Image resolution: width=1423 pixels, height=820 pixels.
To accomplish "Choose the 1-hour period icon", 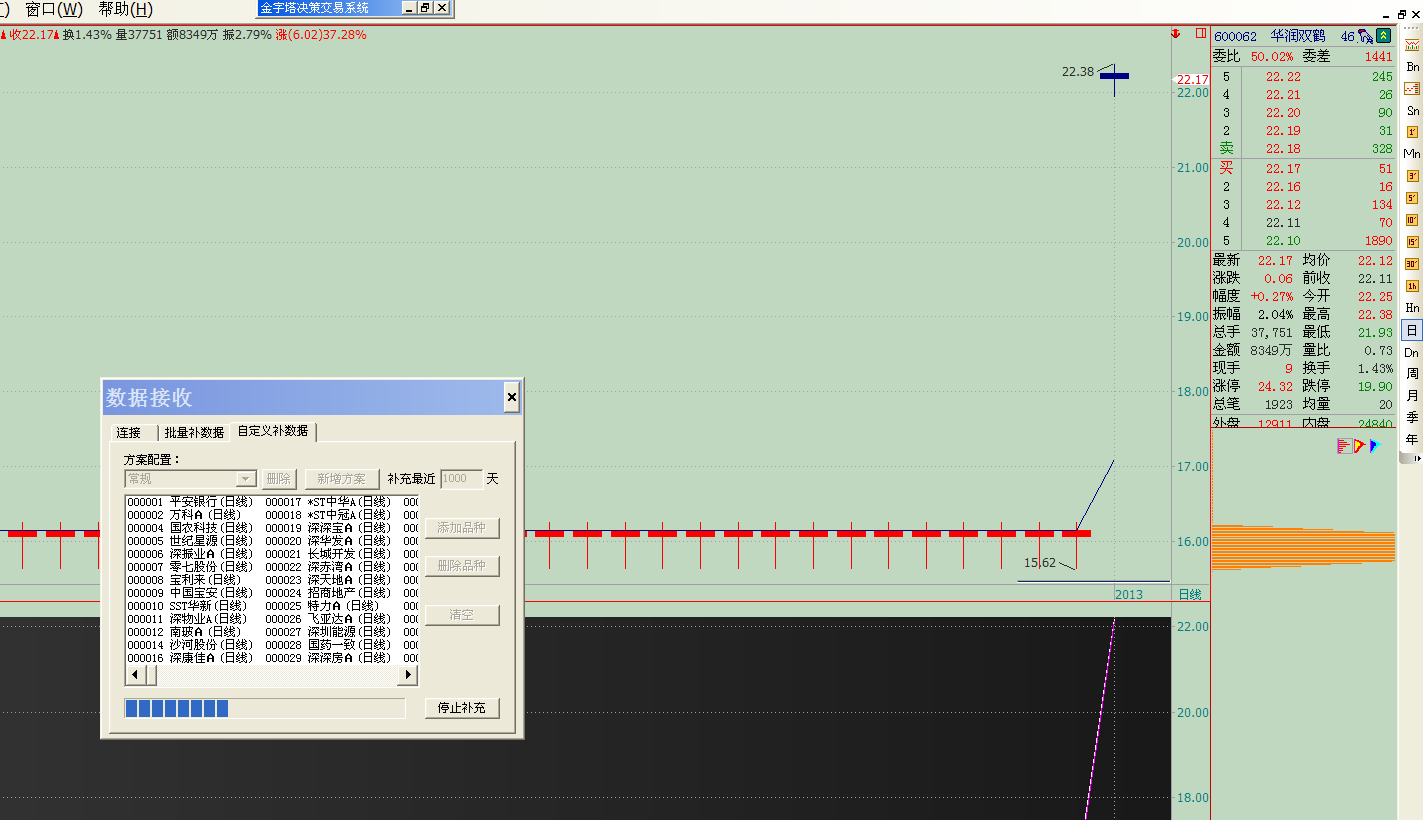I will (x=1412, y=286).
